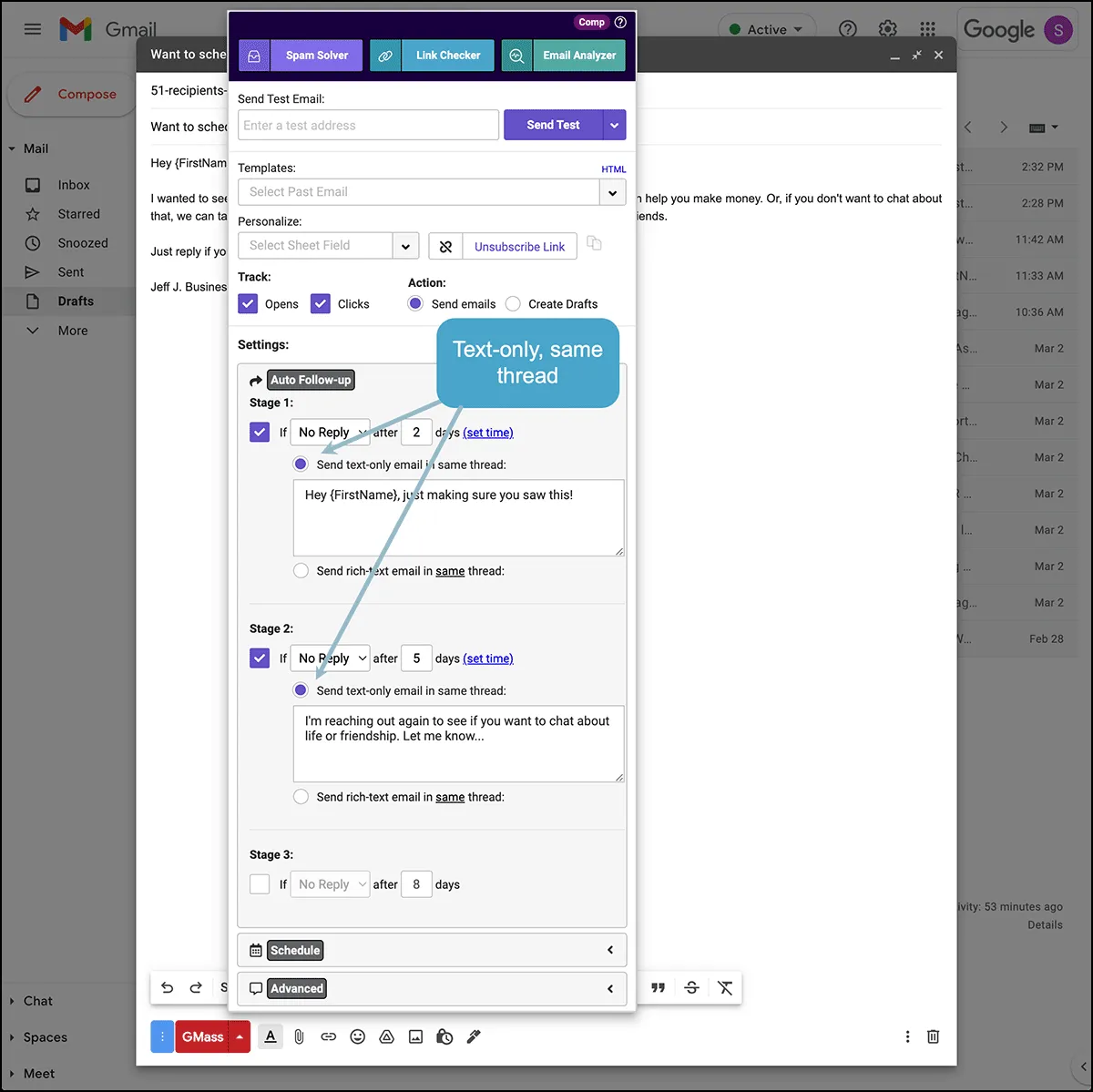
Task: Click the Link Checker chain icon
Action: [385, 56]
